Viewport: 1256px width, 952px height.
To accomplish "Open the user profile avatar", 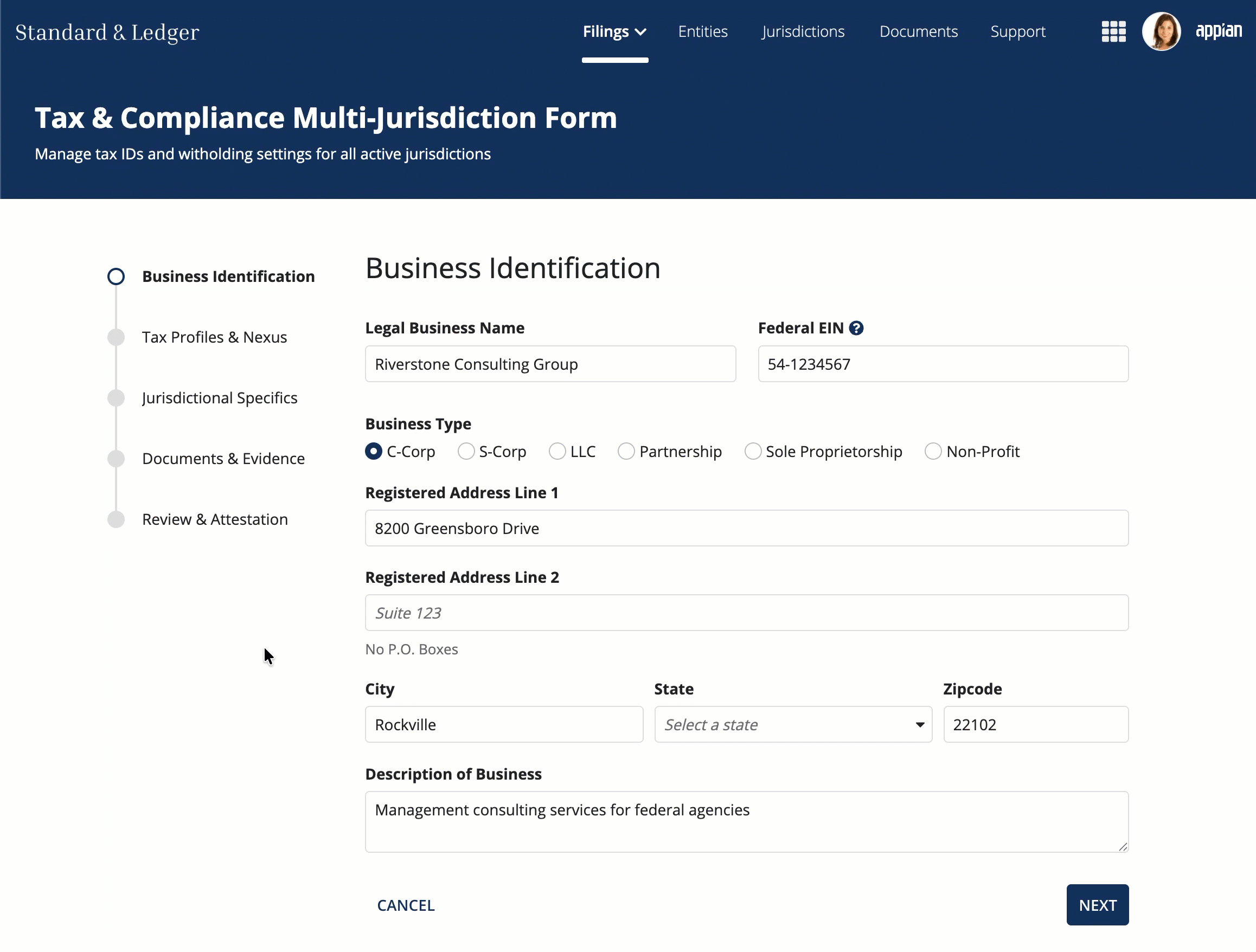I will [x=1161, y=32].
